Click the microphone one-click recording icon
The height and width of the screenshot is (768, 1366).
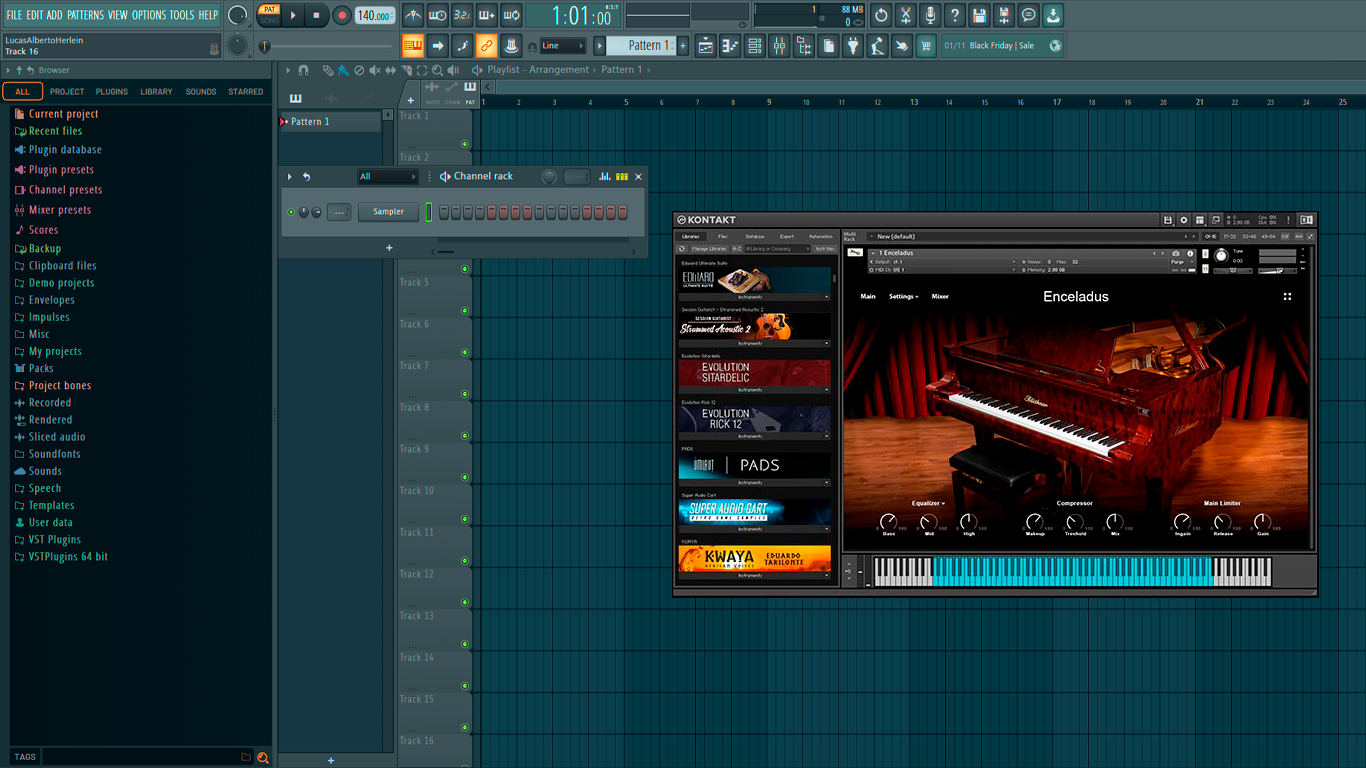pyautogui.click(x=930, y=15)
